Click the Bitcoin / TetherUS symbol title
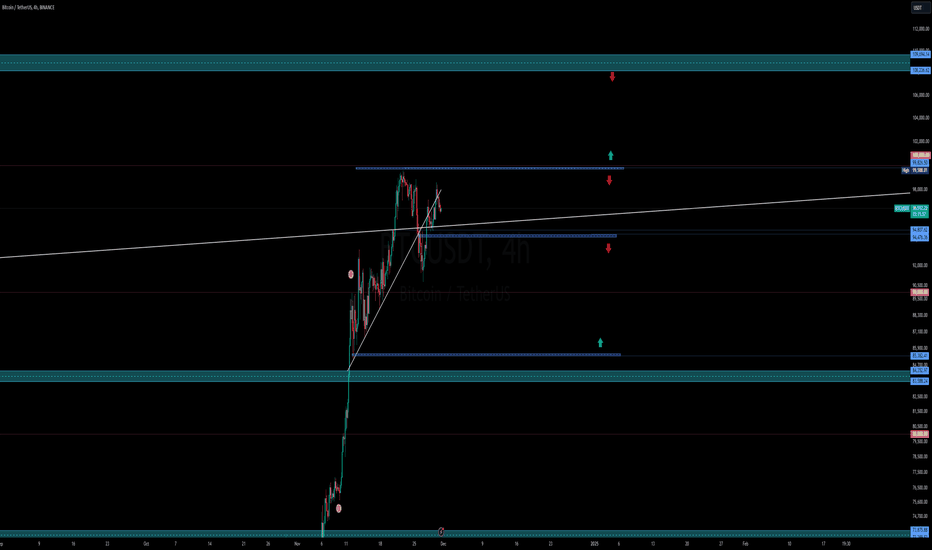Viewport: 932px width, 550px height. pyautogui.click(x=28, y=7)
